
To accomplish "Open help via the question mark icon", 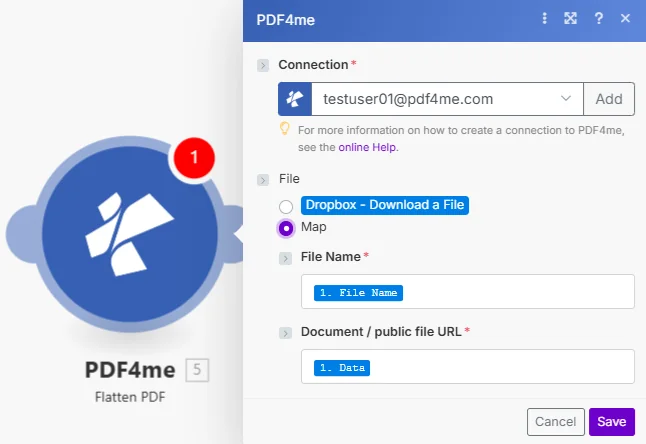I will 599,18.
